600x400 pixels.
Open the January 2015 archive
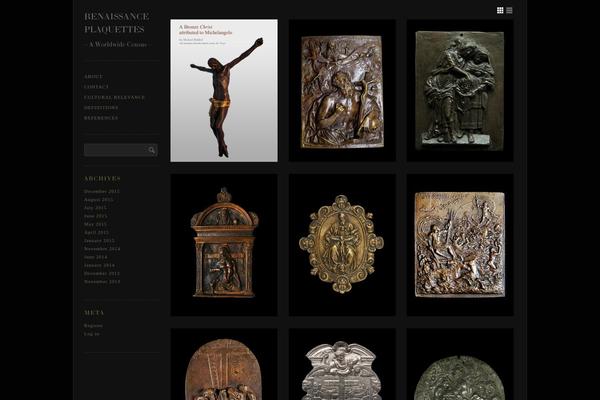point(99,240)
